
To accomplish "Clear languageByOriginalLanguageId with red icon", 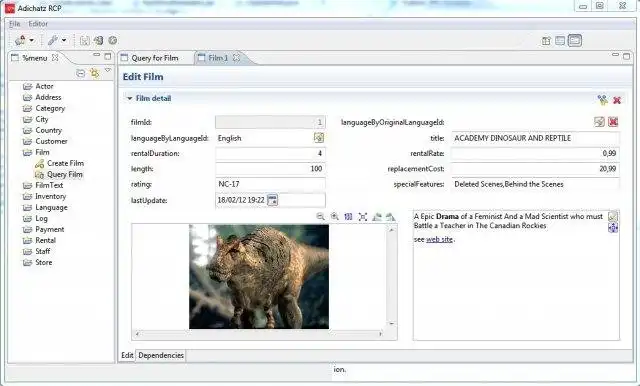I will point(613,122).
